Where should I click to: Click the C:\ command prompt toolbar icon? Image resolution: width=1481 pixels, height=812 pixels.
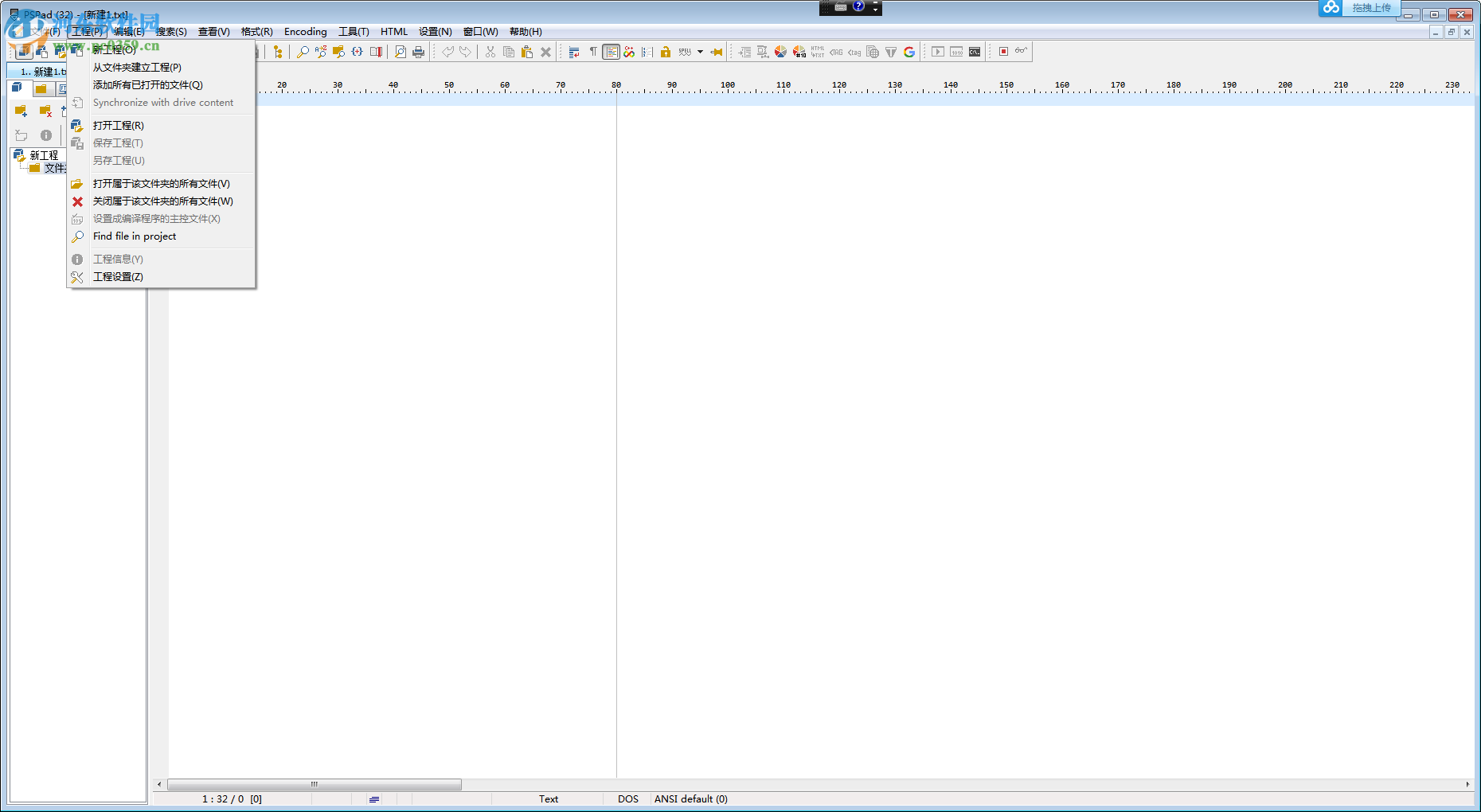coord(975,52)
